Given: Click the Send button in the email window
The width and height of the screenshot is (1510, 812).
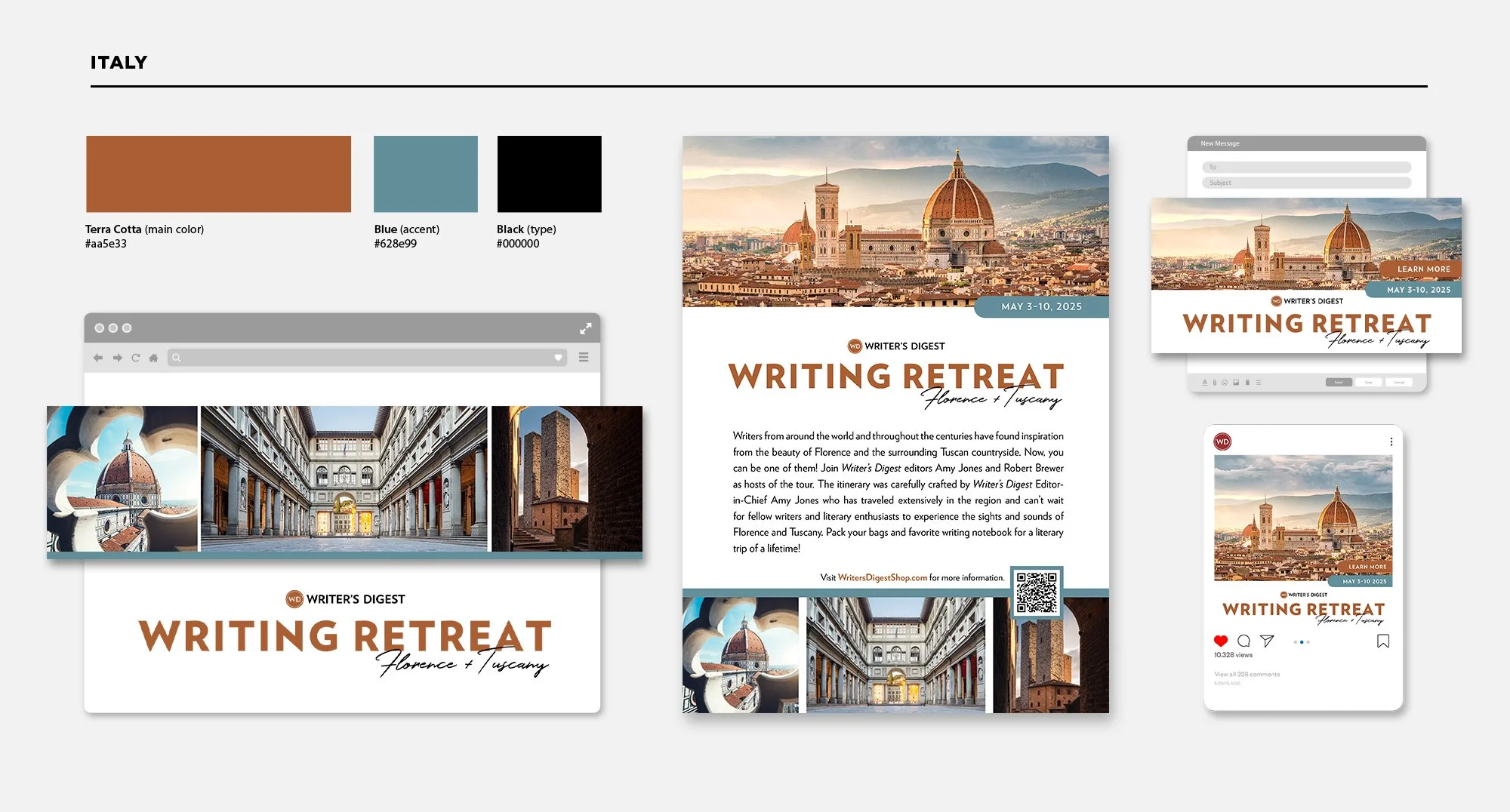Looking at the screenshot, I should click(1339, 383).
